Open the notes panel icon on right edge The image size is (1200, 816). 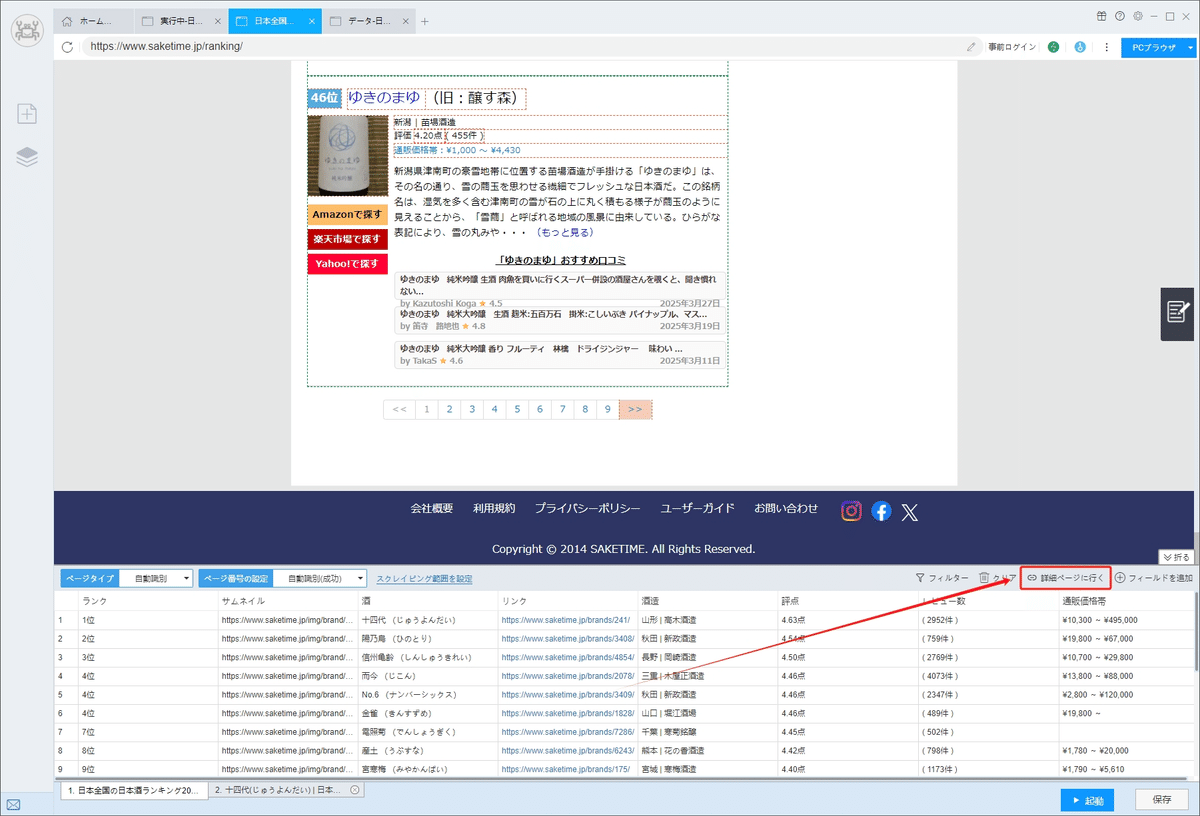pos(1179,313)
